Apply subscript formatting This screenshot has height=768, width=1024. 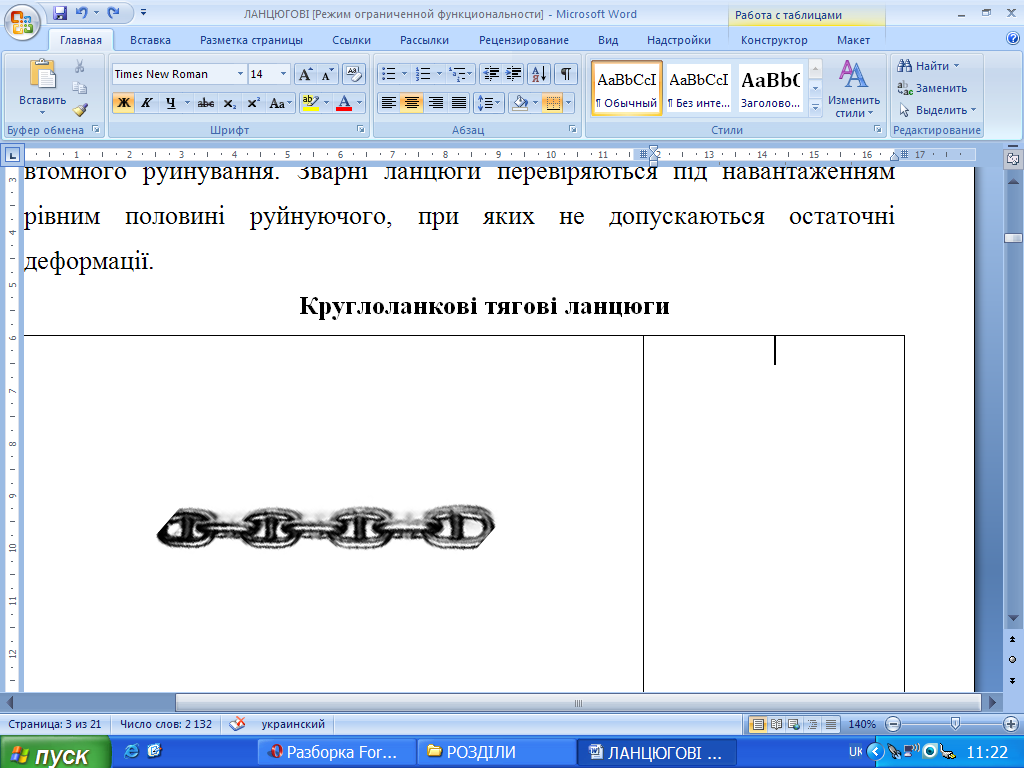pyautogui.click(x=229, y=103)
